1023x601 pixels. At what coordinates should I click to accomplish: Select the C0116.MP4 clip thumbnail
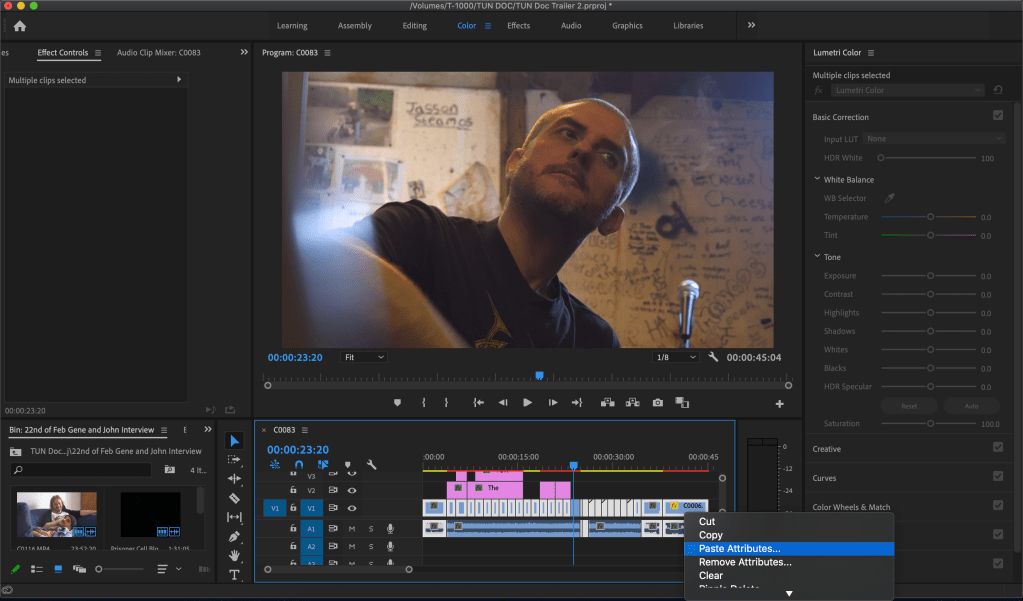[56, 515]
